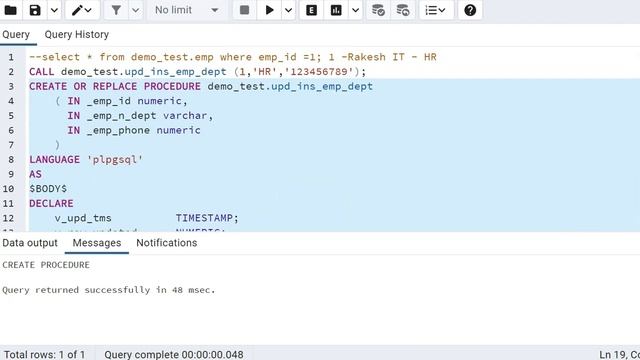This screenshot has width=640, height=360.
Task: Select the Messages tab
Action: tap(97, 243)
